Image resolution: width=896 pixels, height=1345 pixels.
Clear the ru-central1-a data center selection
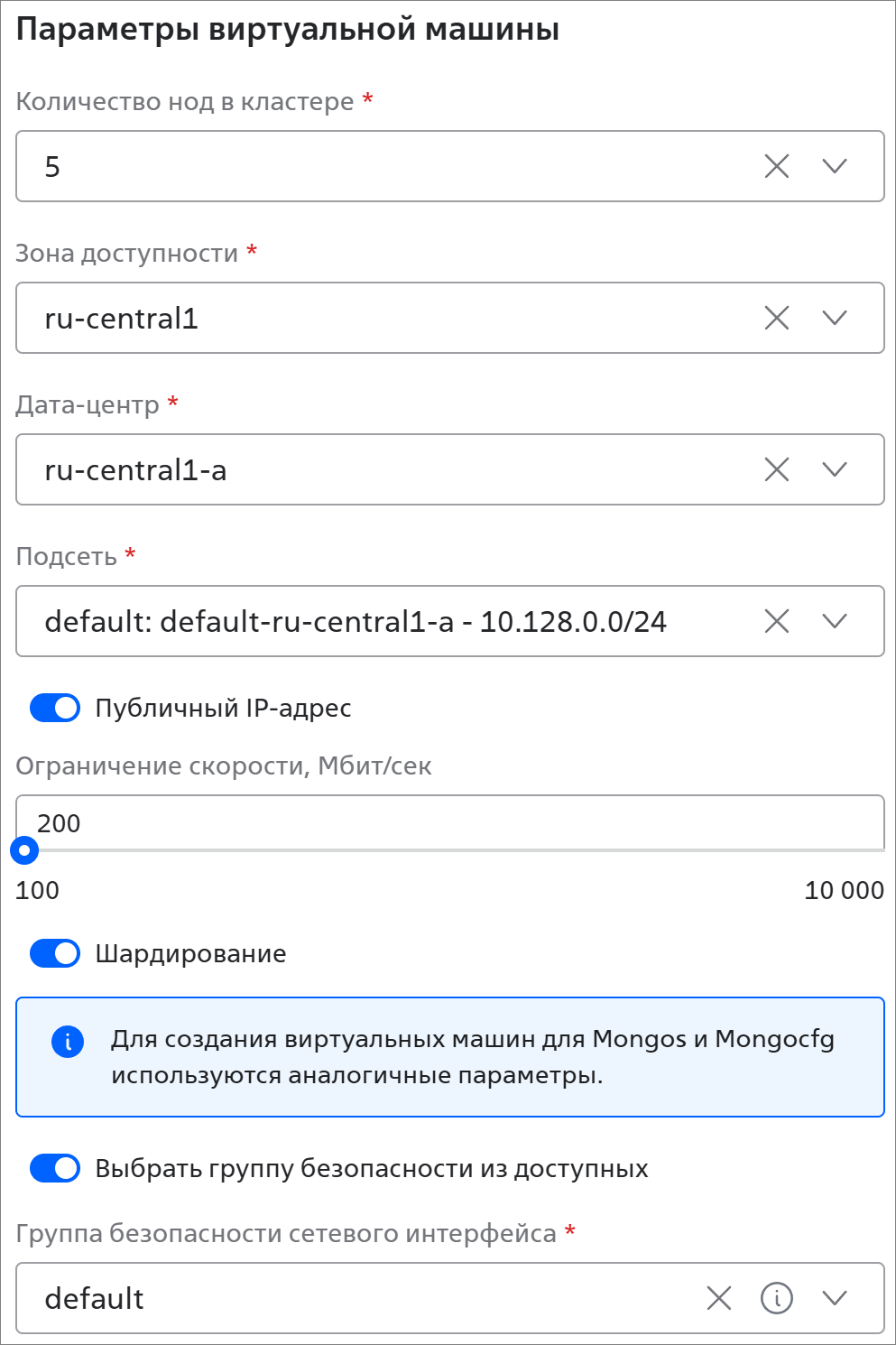[776, 469]
